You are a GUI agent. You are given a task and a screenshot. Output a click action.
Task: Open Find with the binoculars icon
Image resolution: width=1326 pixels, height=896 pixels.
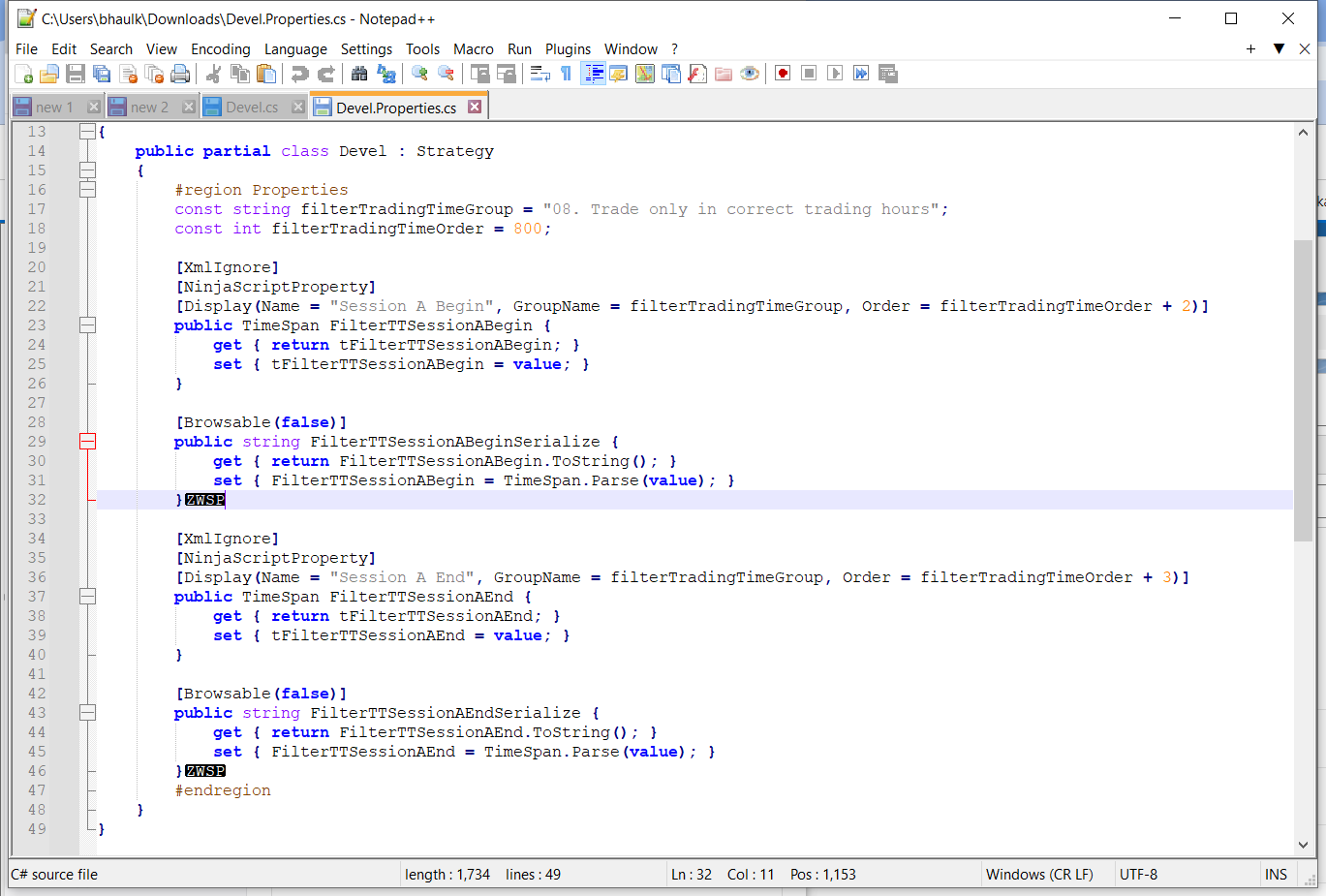tap(359, 74)
